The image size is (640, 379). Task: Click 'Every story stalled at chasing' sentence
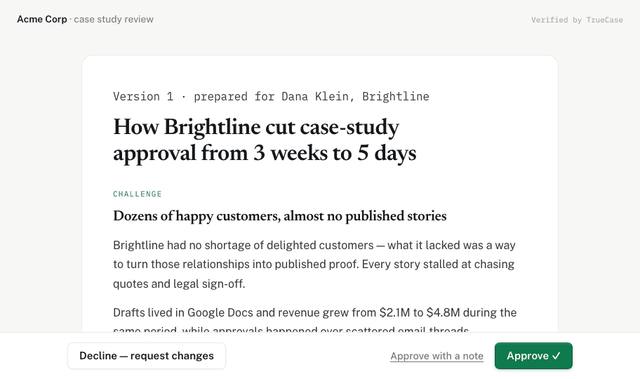pyautogui.click(x=438, y=264)
